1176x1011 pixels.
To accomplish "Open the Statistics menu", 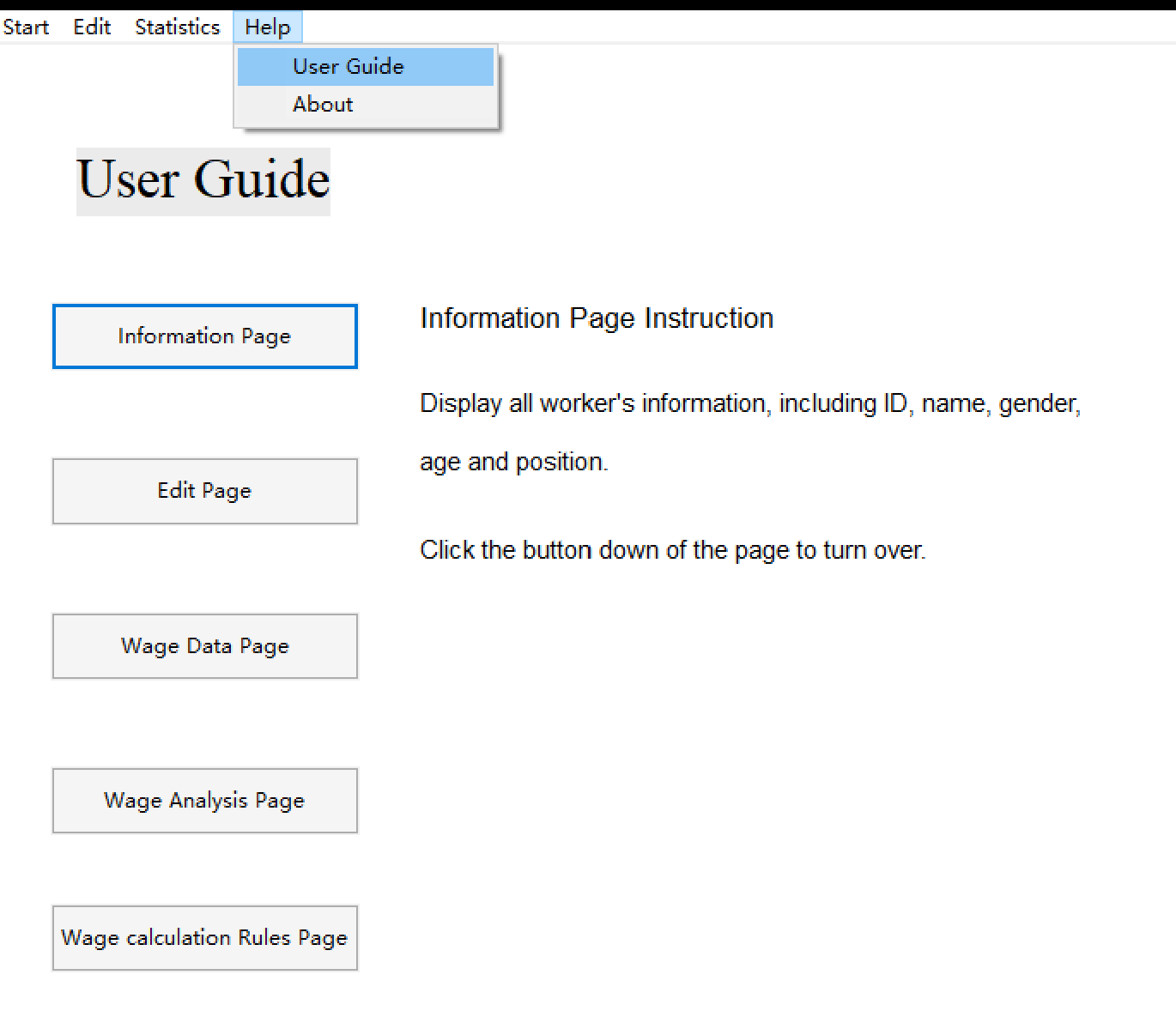I will click(x=176, y=26).
